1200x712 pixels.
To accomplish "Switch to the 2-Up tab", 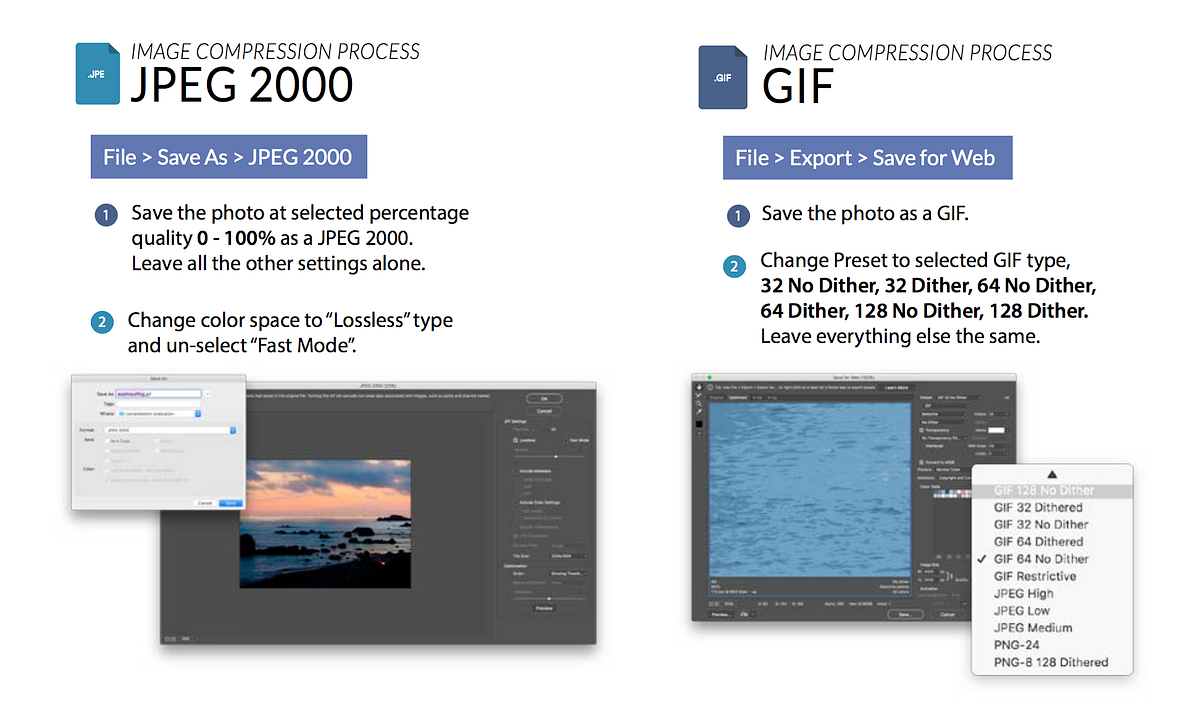I will click(x=757, y=397).
